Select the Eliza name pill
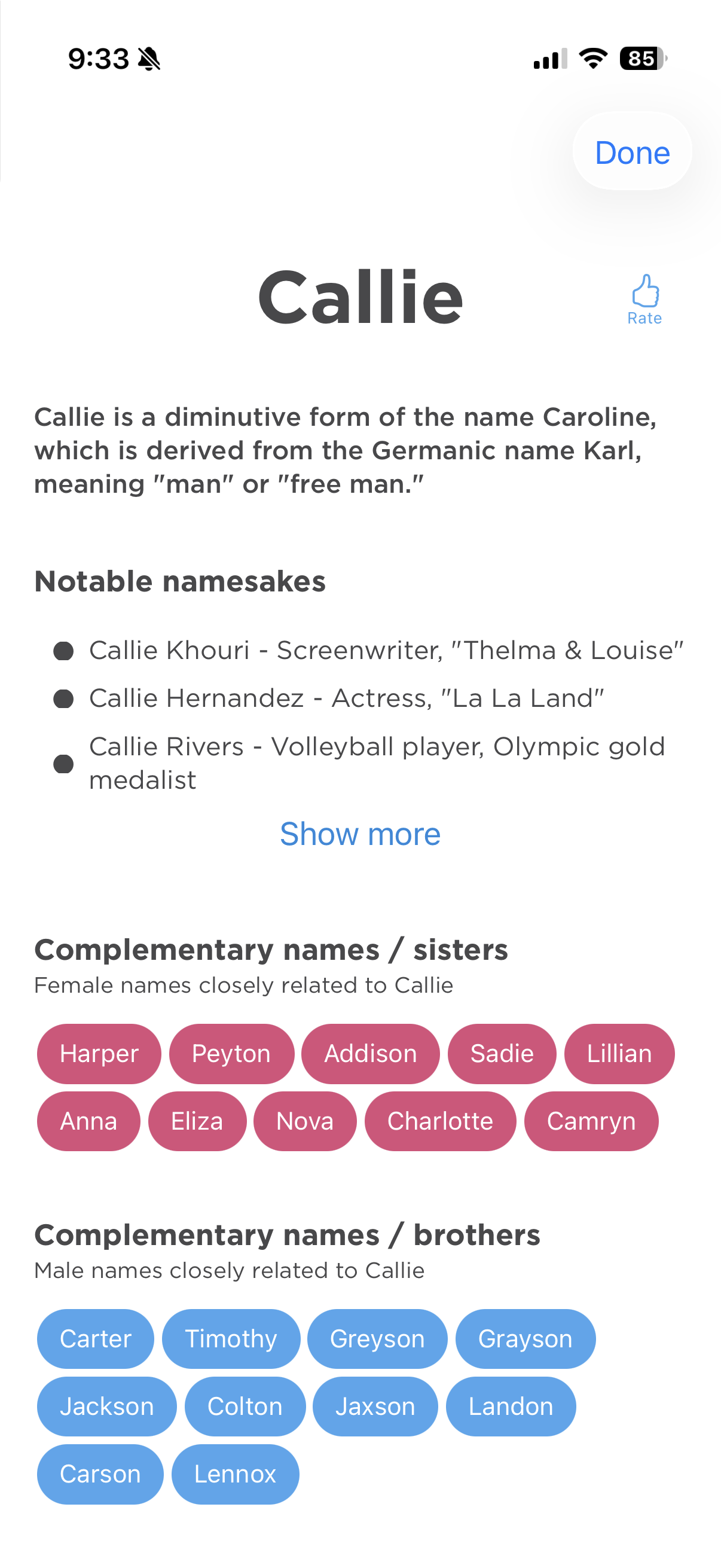This screenshot has height=1568, width=721. coord(197,1121)
